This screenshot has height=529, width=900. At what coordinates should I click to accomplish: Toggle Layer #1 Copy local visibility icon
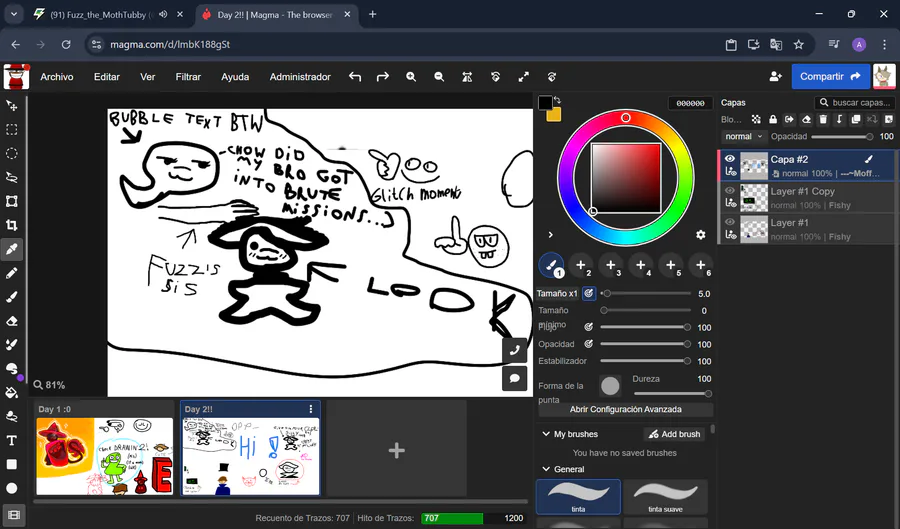click(731, 203)
